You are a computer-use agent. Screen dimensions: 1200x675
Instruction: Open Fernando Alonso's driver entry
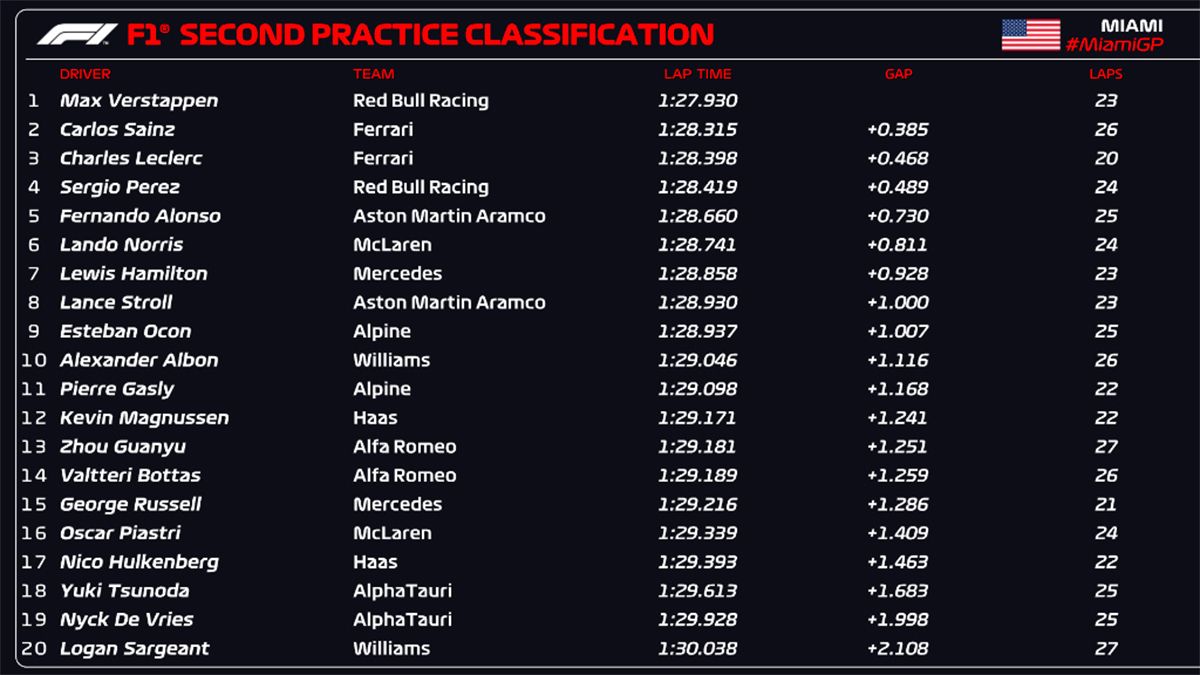coord(140,216)
